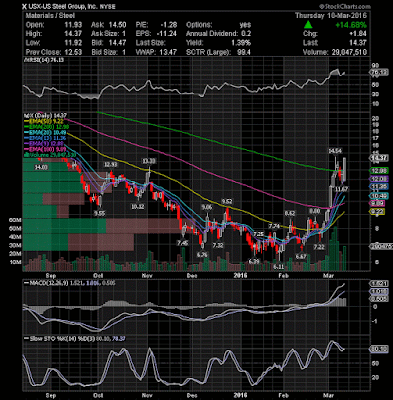
Task: Select the chart title USX-US Steel Group, Inc.
Action: click(63, 6)
